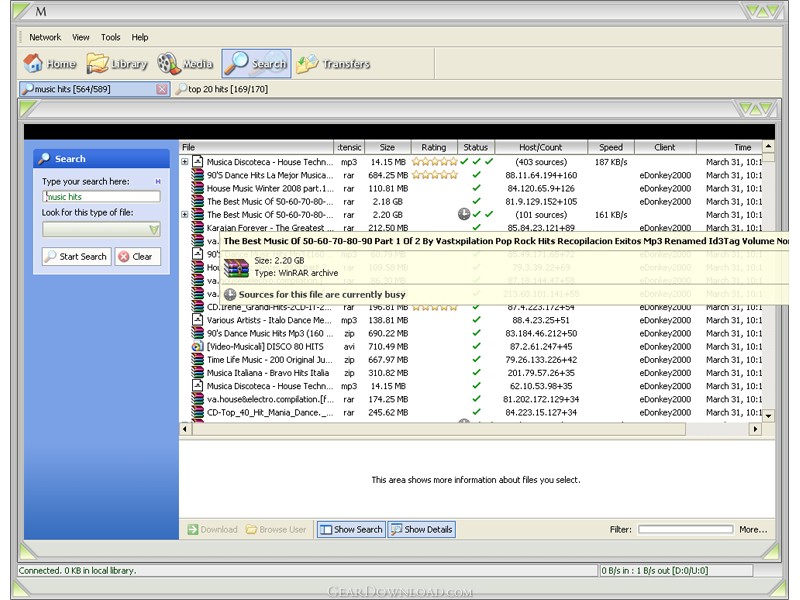This screenshot has height=600, width=800.
Task: Click zip icon of 90's Dance Music Hits 690.22 MB
Action: 197,333
